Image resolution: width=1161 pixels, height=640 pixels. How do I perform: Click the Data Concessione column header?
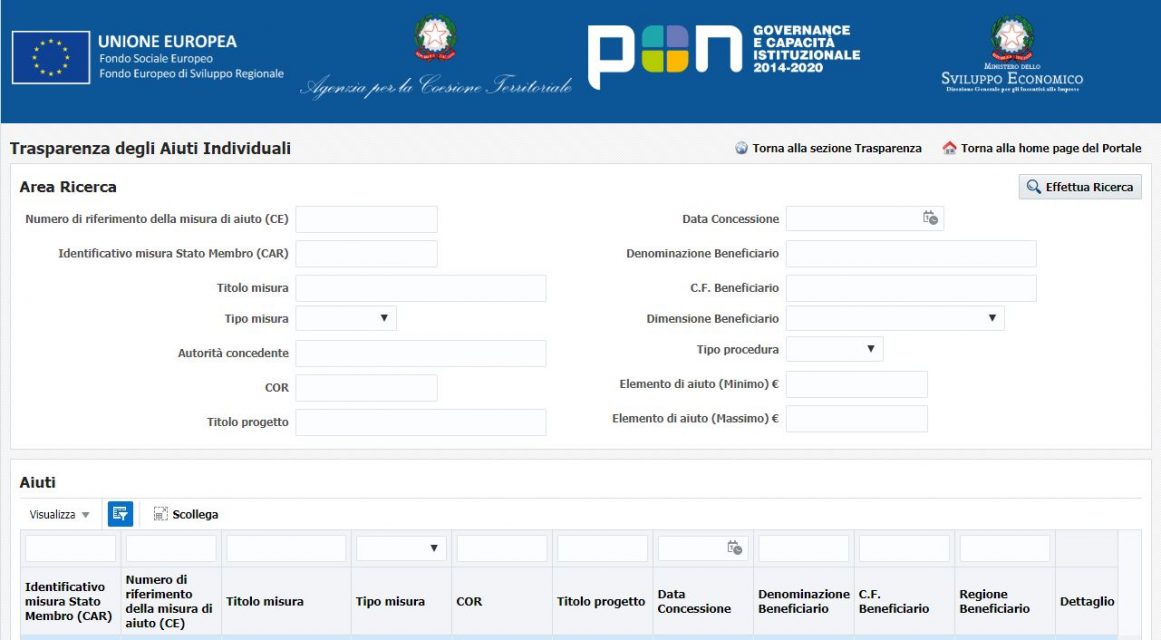pyautogui.click(x=703, y=601)
